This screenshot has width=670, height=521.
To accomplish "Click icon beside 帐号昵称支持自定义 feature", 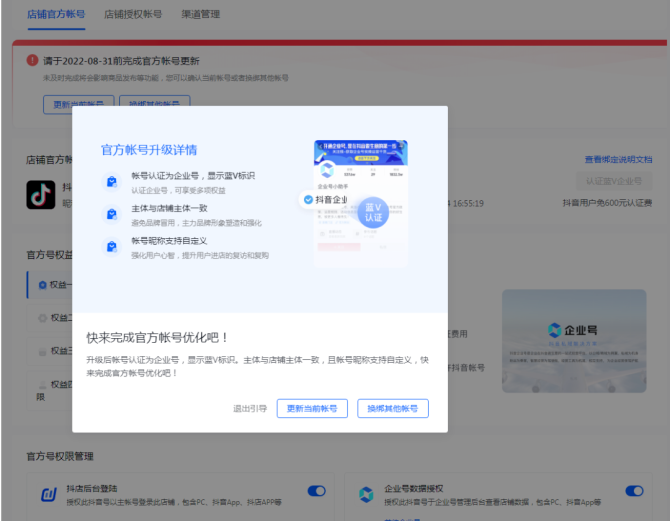I will 112,247.
